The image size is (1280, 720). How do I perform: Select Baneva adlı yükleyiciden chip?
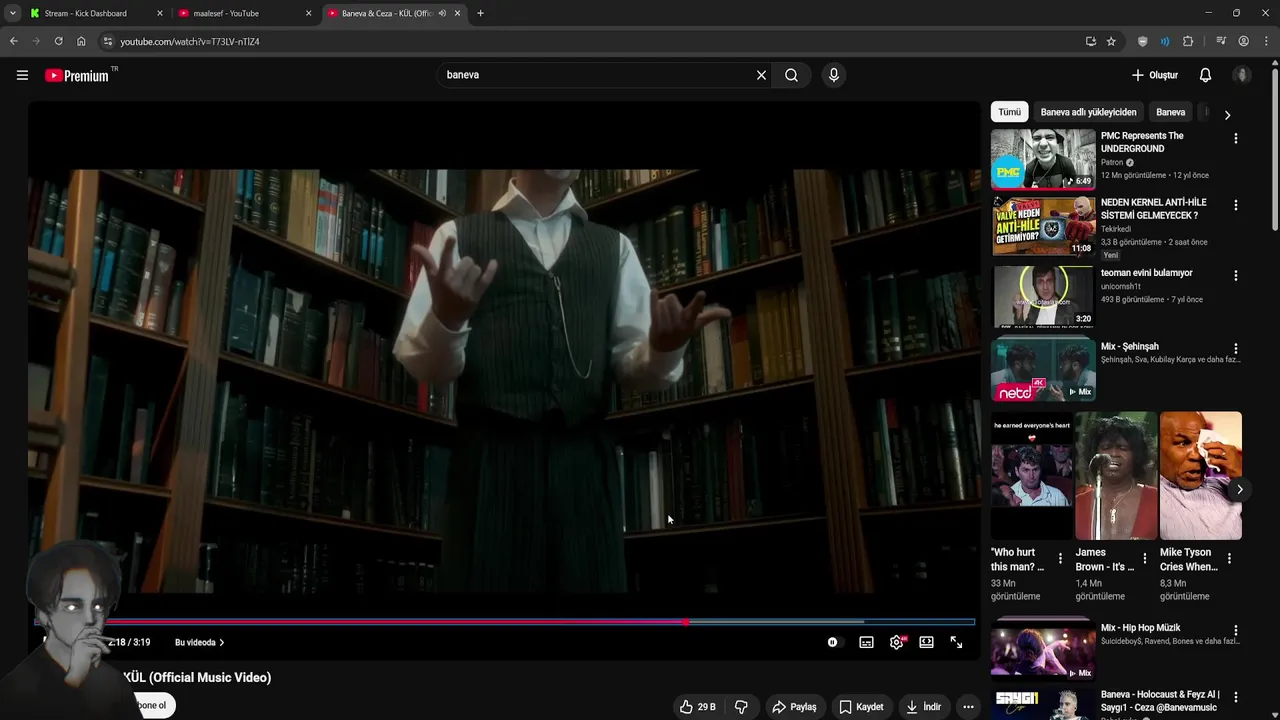tap(1088, 112)
